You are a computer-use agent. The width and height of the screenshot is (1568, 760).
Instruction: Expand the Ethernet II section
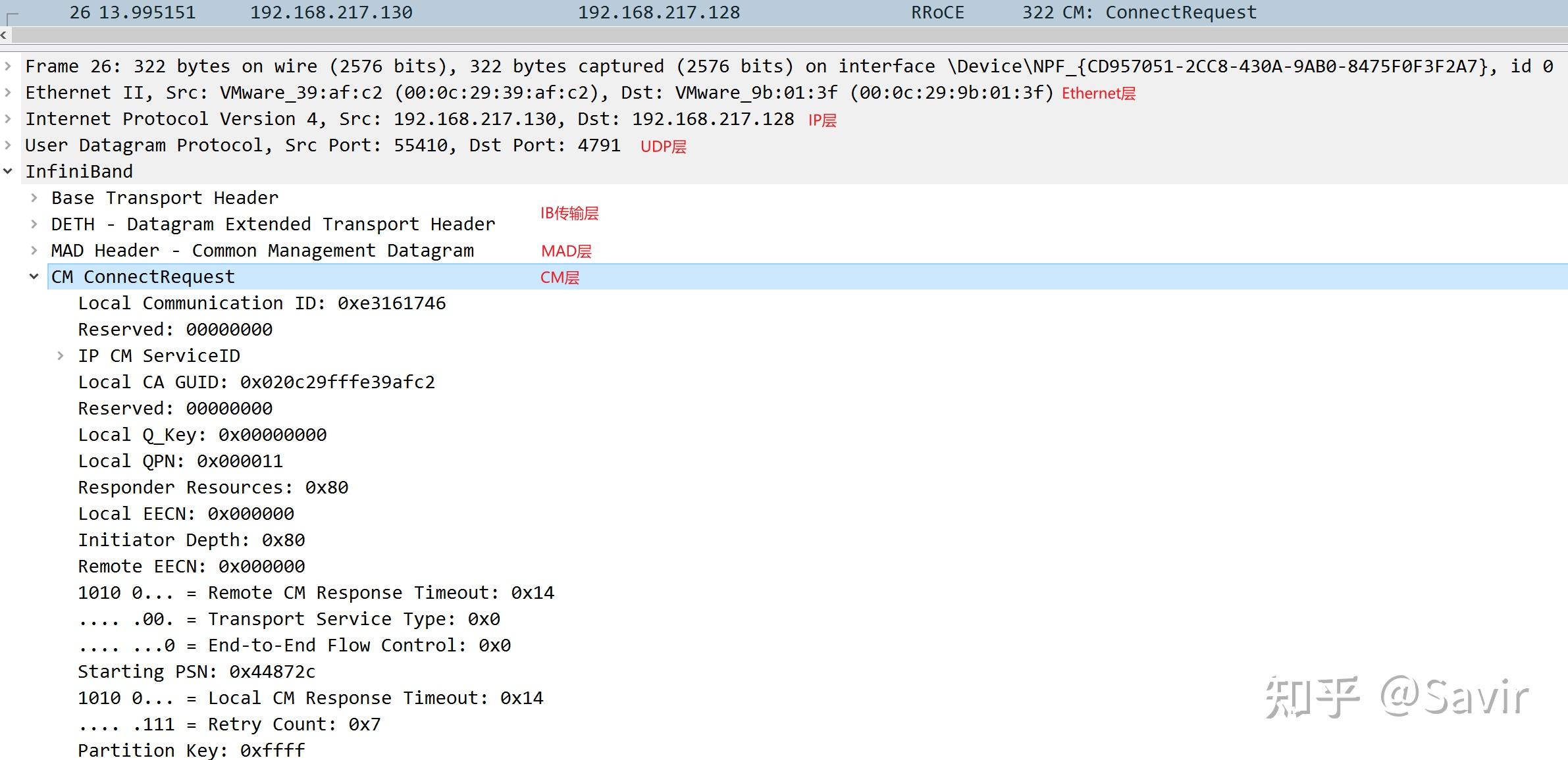(x=8, y=92)
